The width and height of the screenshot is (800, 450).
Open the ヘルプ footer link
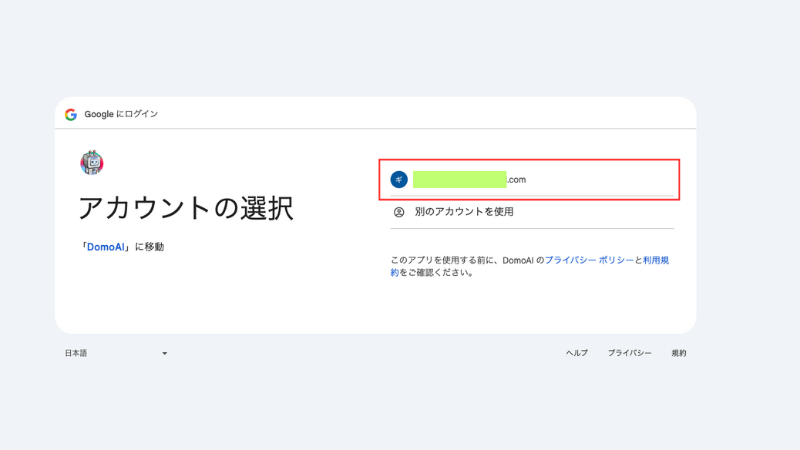[577, 353]
